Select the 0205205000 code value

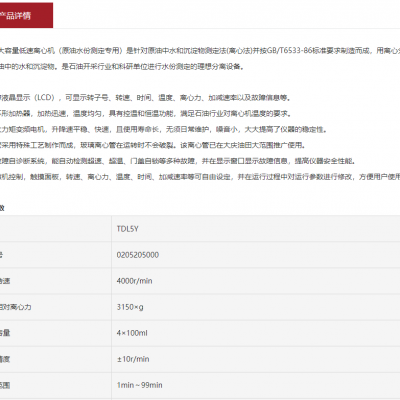click(x=138, y=255)
